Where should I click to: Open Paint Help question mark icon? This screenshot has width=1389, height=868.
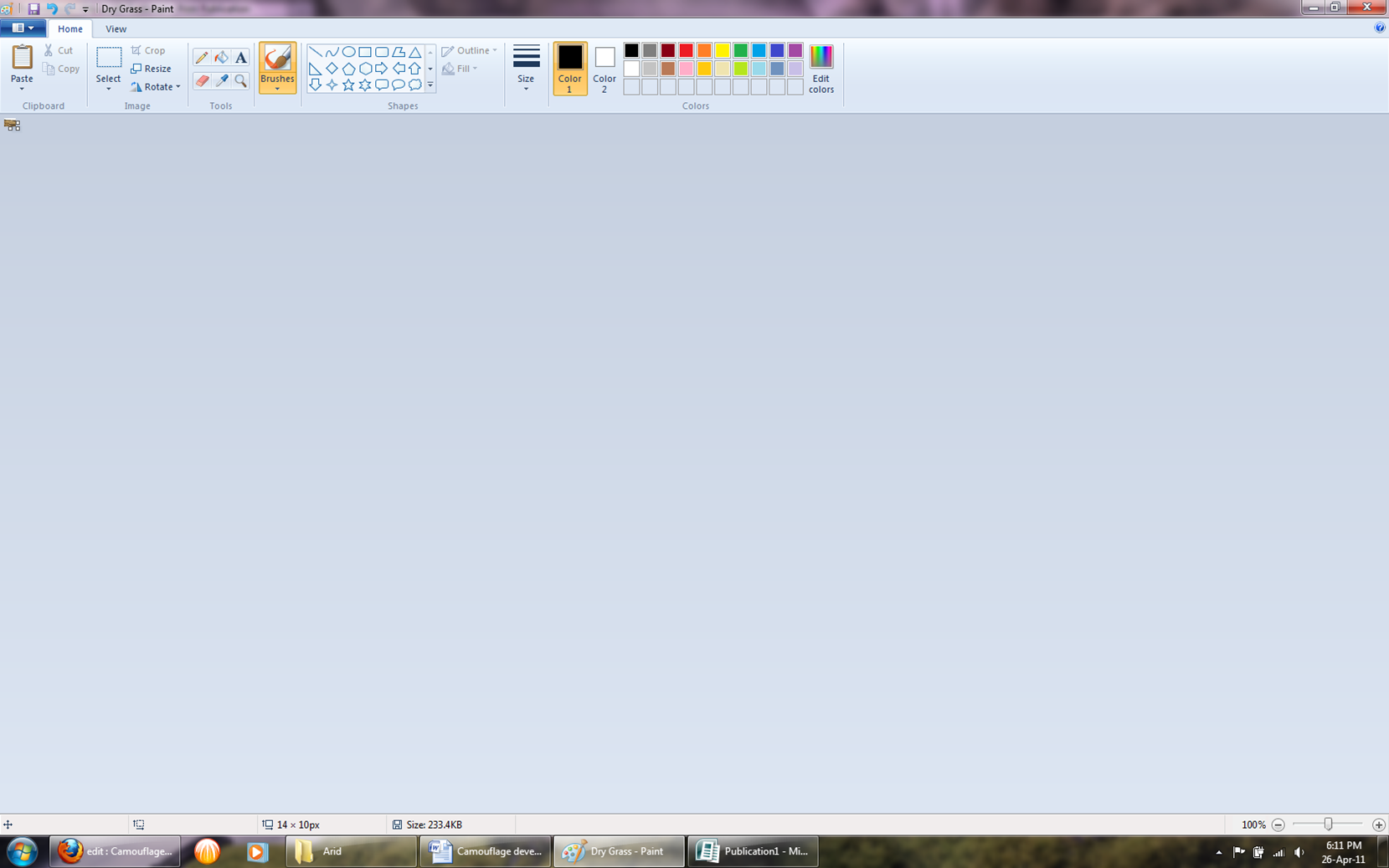(1380, 28)
